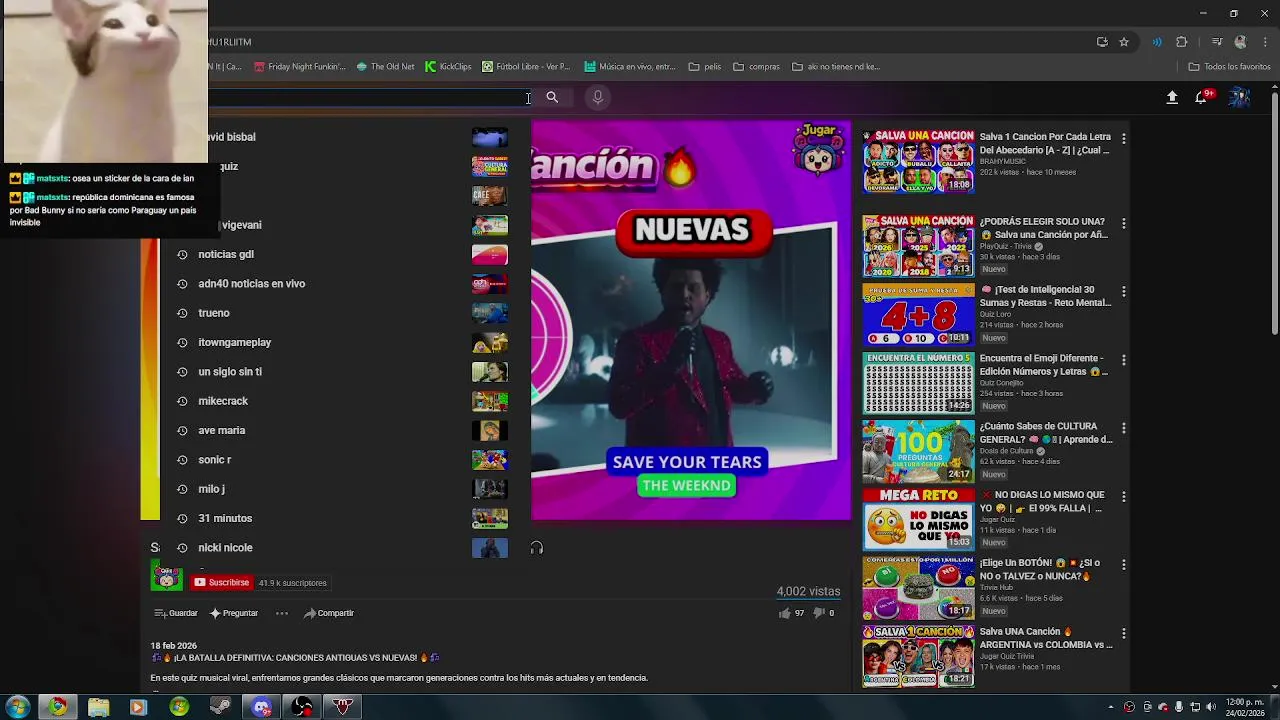Open Discord from the taskbar
Screen dimensions: 1280x720
click(262, 707)
